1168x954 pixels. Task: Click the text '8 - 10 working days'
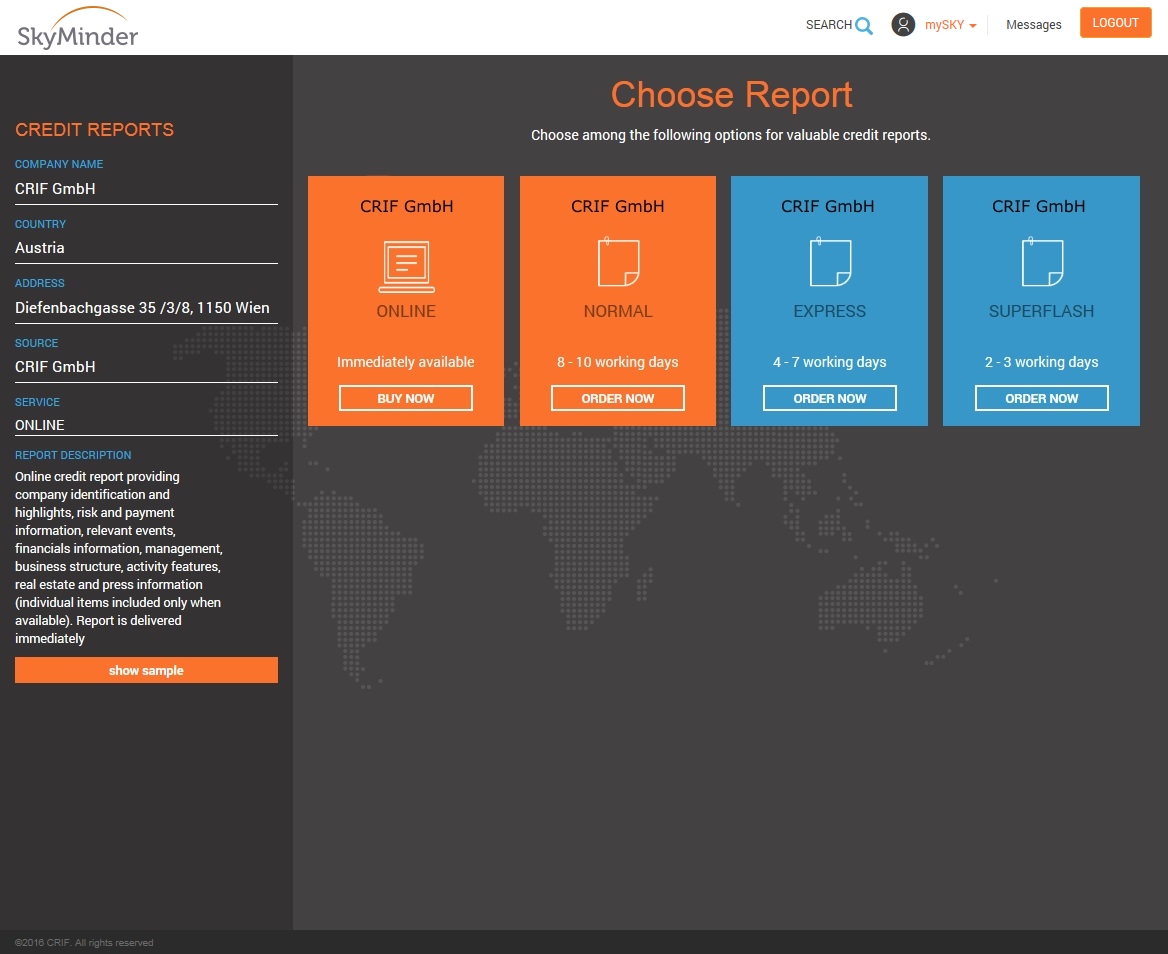pos(618,362)
